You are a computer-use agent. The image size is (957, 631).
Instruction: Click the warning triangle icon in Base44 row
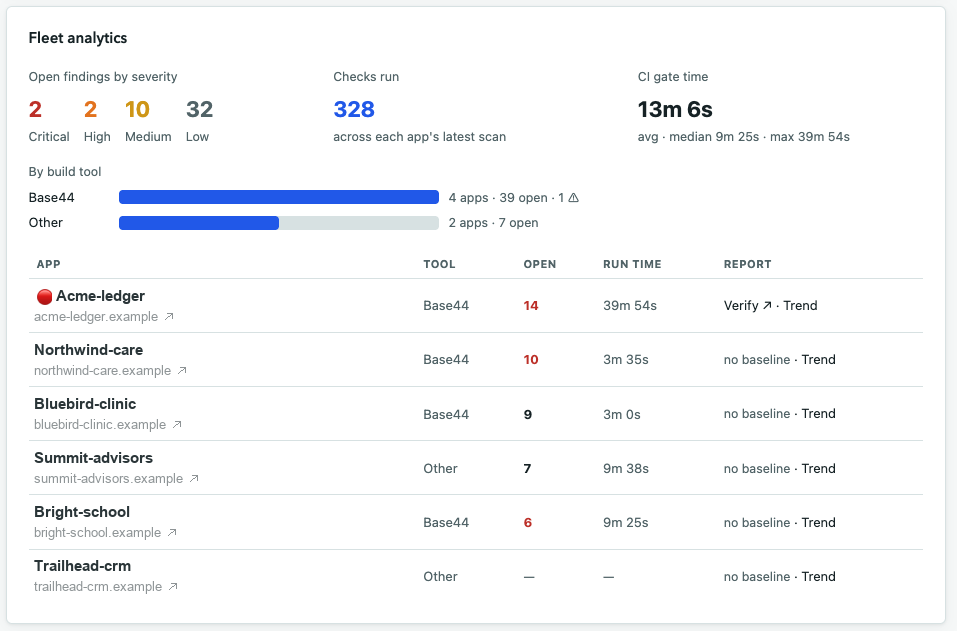574,198
